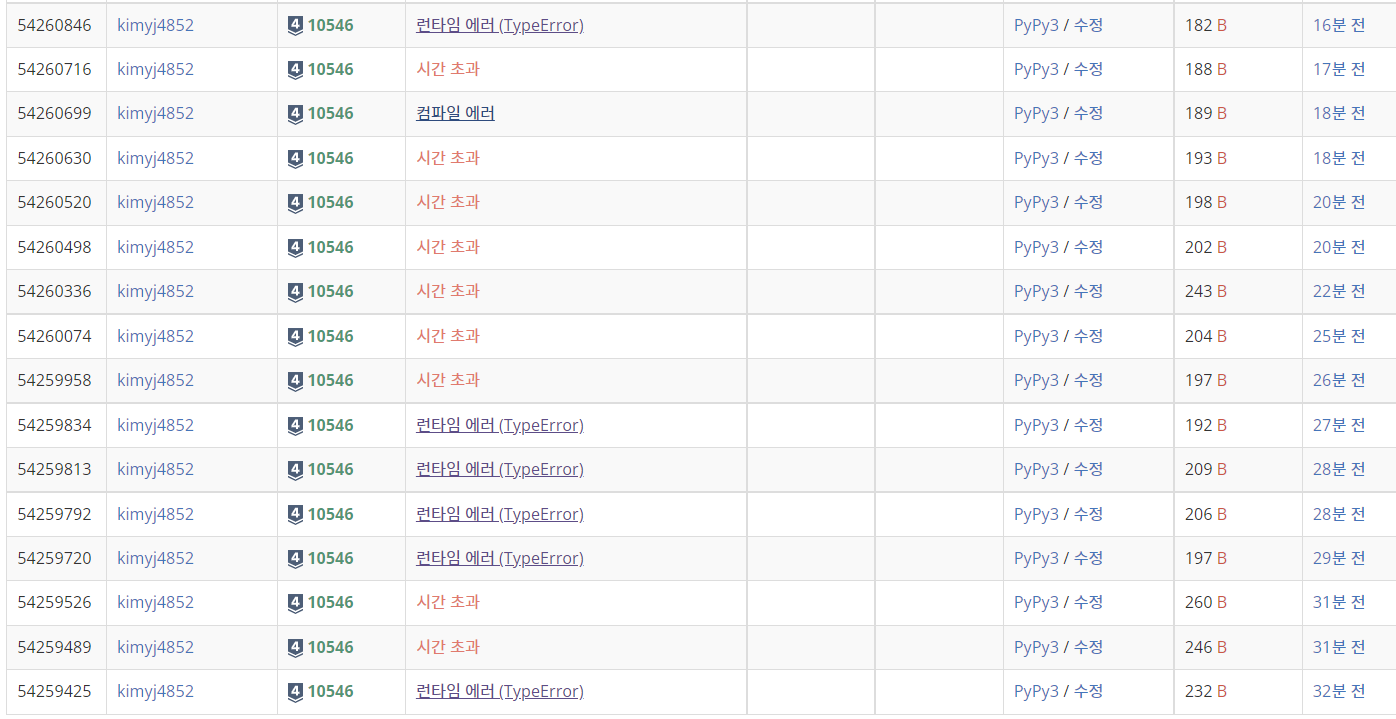
Task: Open kimyj4852's profile from submission 54259425
Action: click(x=155, y=691)
